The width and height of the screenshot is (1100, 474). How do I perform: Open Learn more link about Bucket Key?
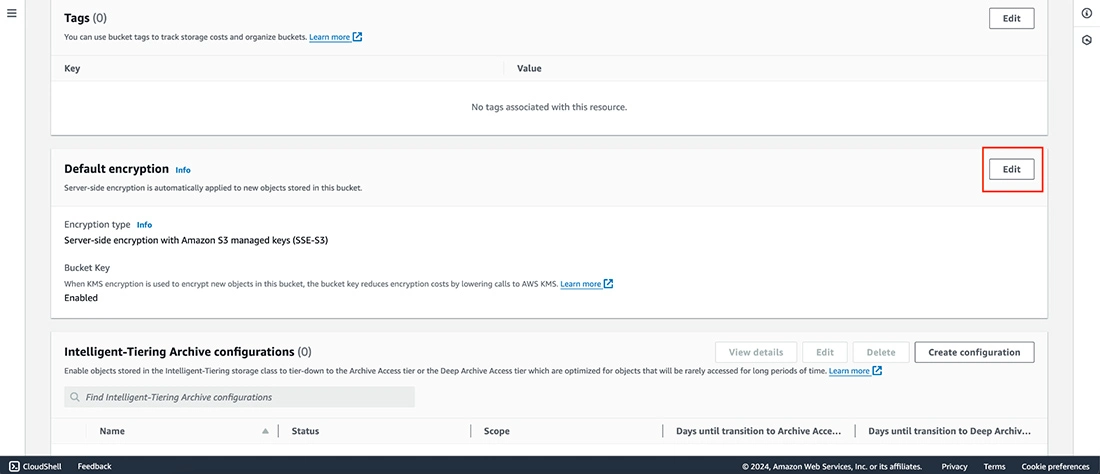pyautogui.click(x=581, y=284)
